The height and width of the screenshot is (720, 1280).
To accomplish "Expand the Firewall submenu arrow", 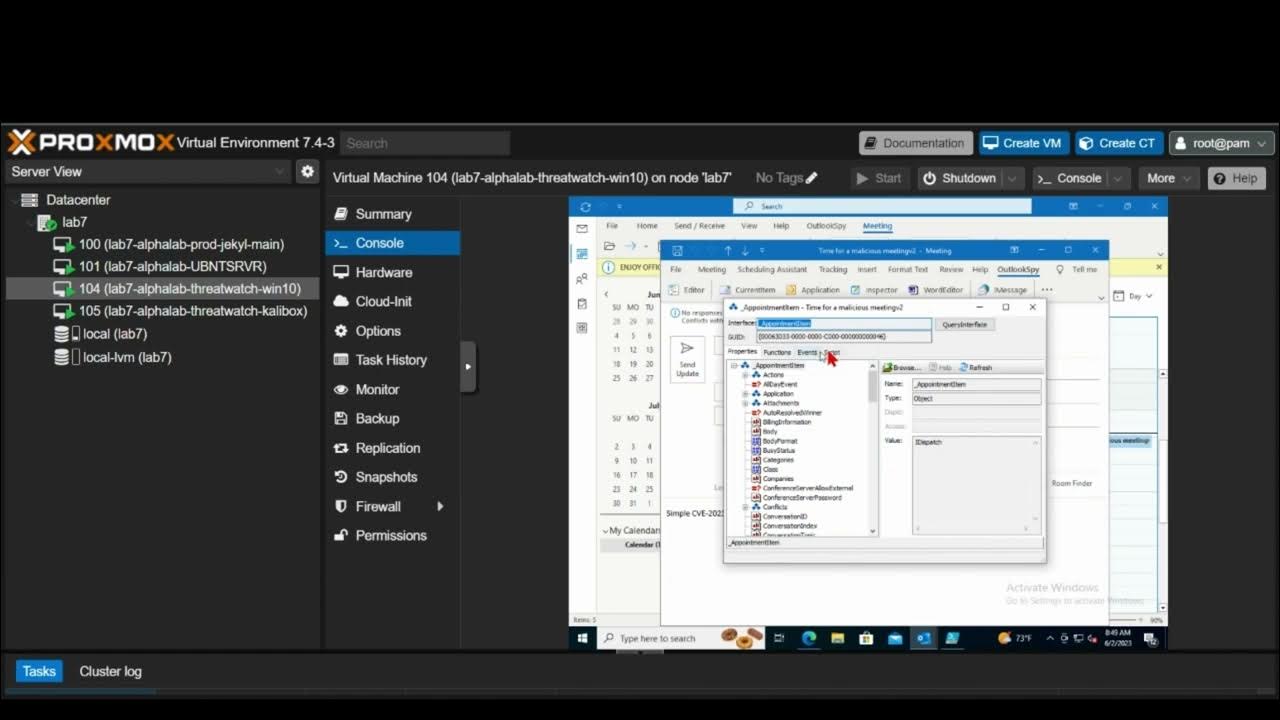I will click(x=440, y=506).
